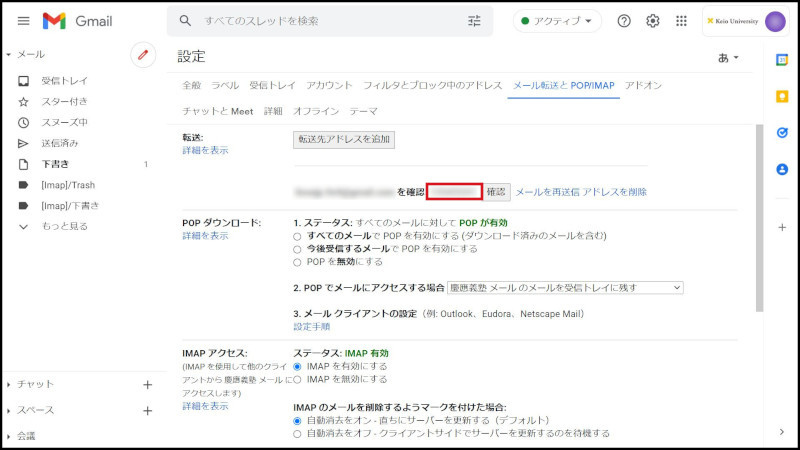Open Google Keep in side panel

[x=782, y=96]
